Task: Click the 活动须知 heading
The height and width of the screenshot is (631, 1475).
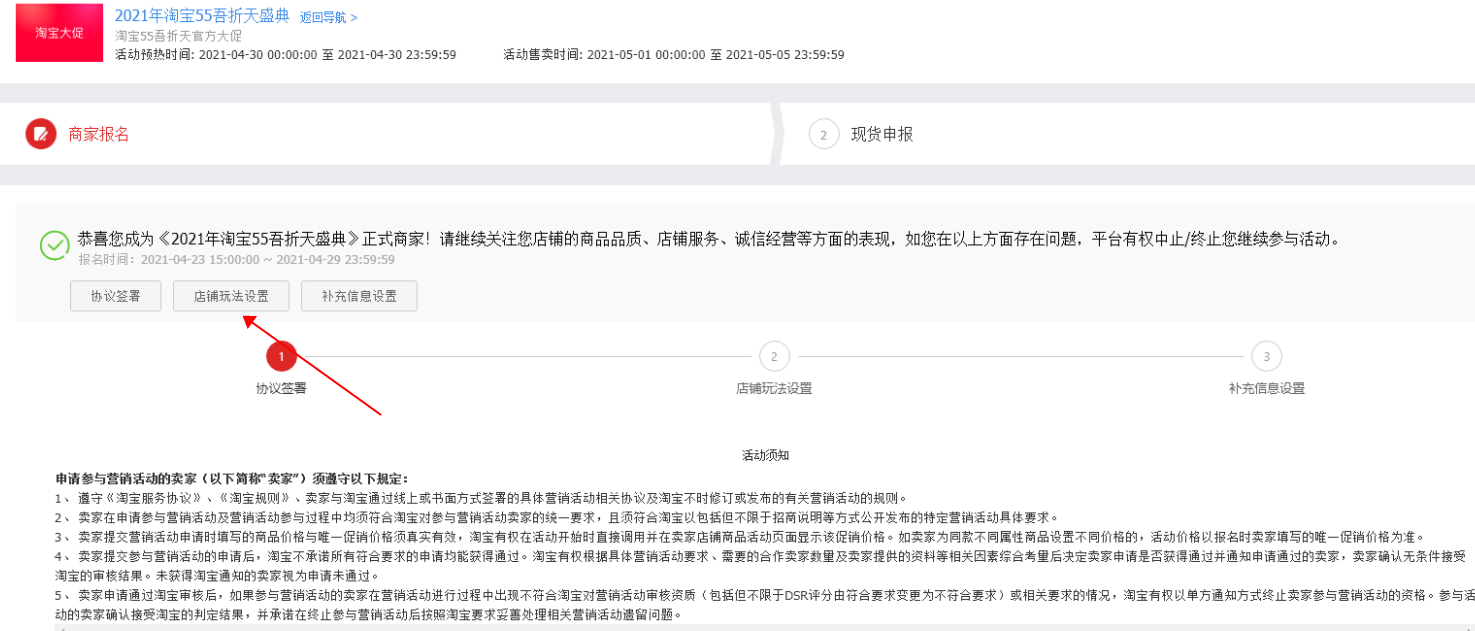Action: 766,455
